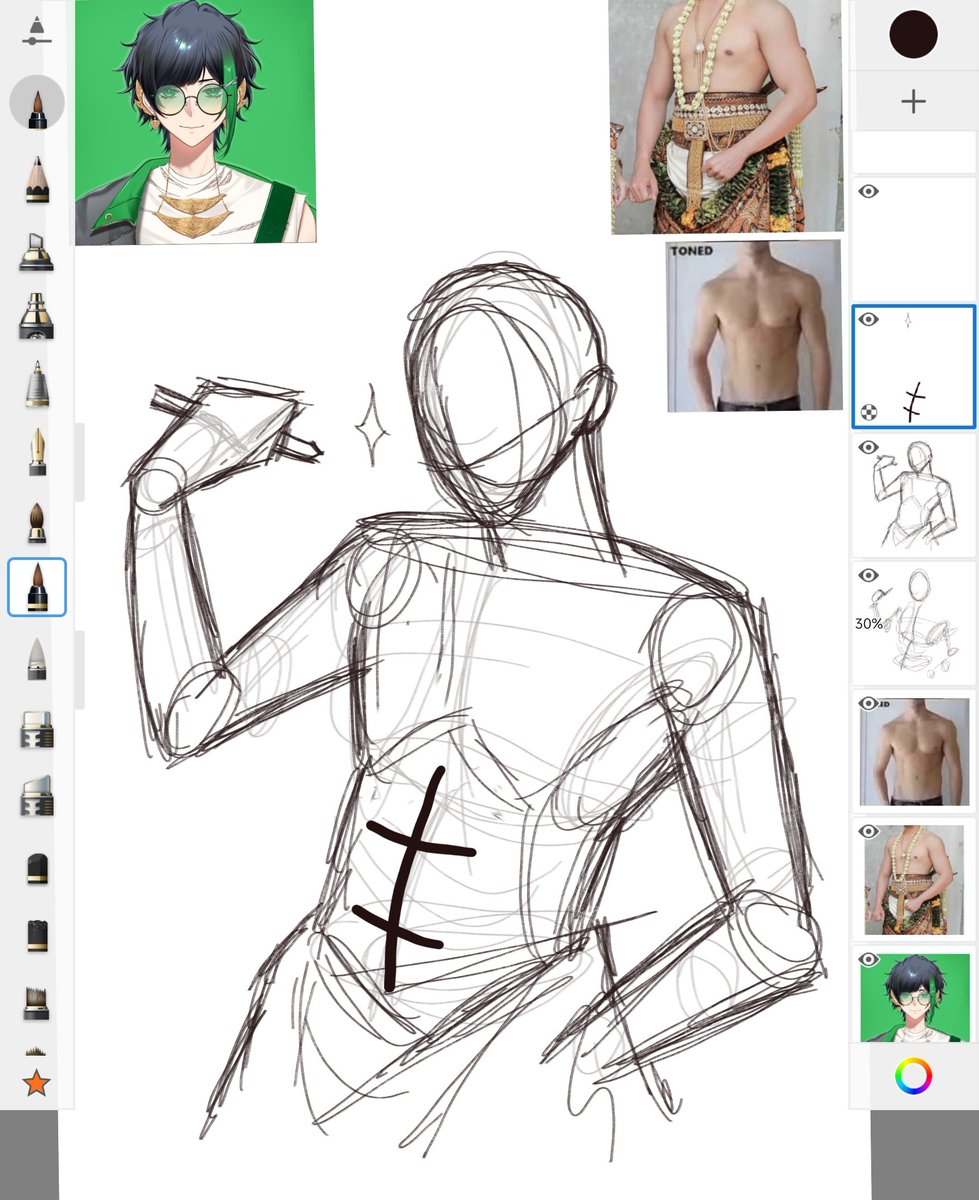
Task: Select the toned torso photo layer thumbnail
Action: pyautogui.click(x=914, y=751)
